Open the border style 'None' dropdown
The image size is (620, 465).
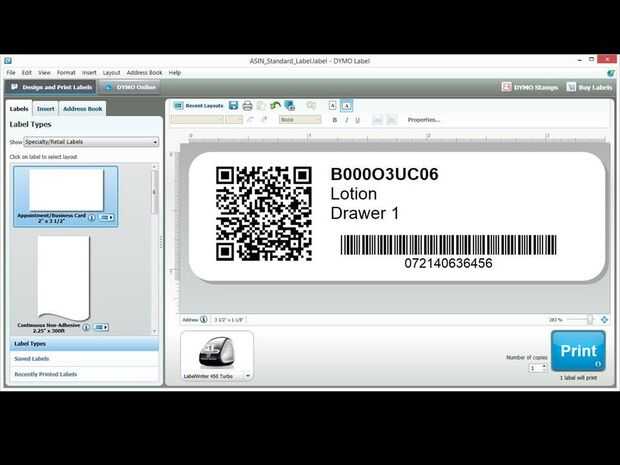point(300,119)
